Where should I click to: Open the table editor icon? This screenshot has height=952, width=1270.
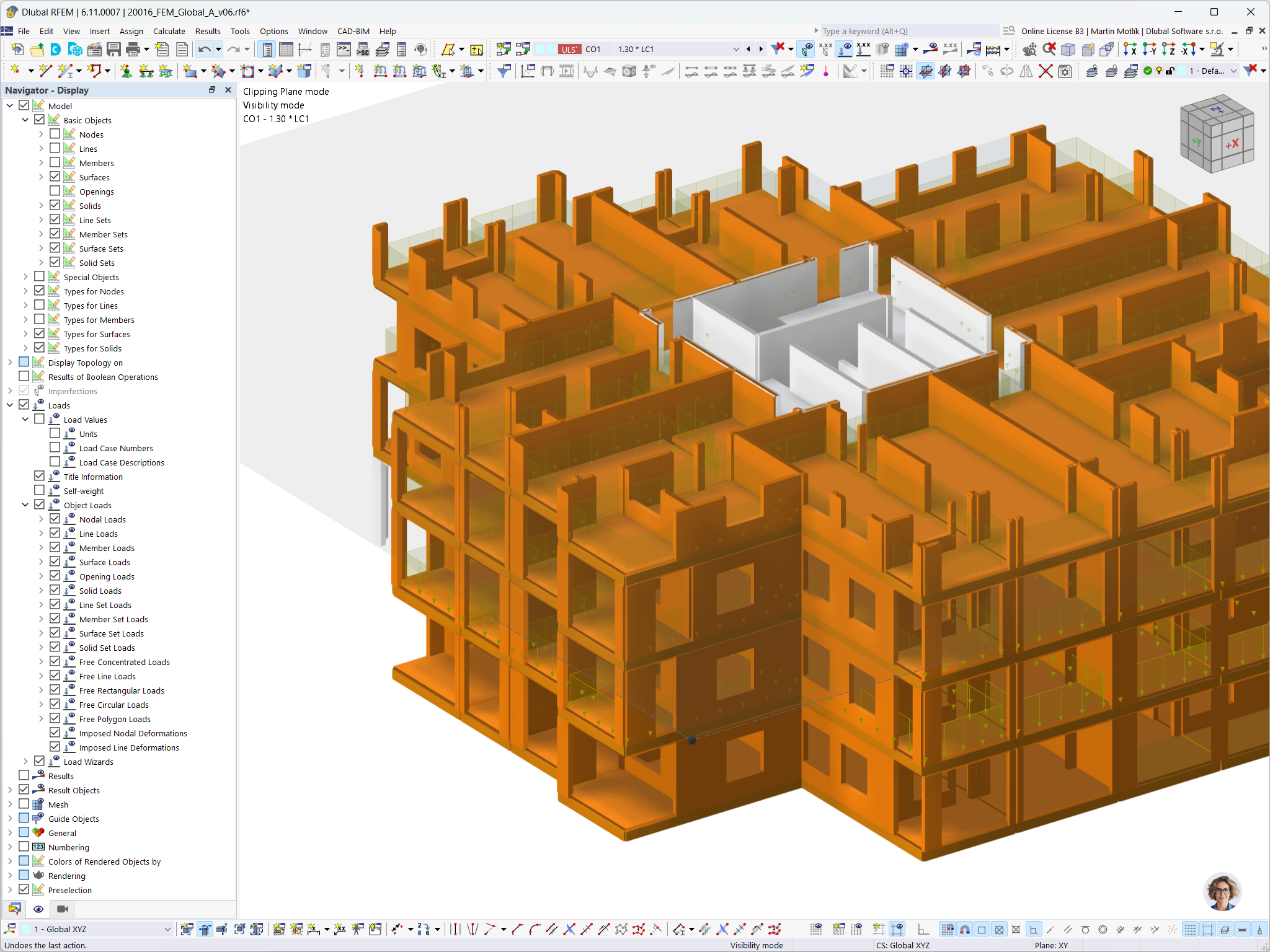(x=286, y=50)
